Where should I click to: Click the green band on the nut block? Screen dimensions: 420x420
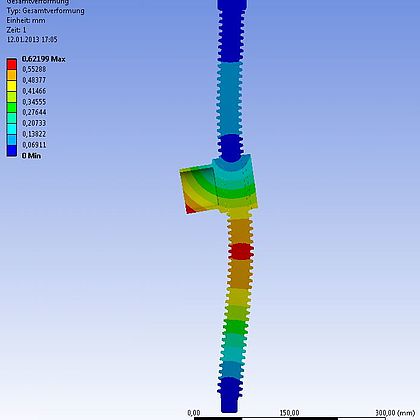tap(235, 193)
